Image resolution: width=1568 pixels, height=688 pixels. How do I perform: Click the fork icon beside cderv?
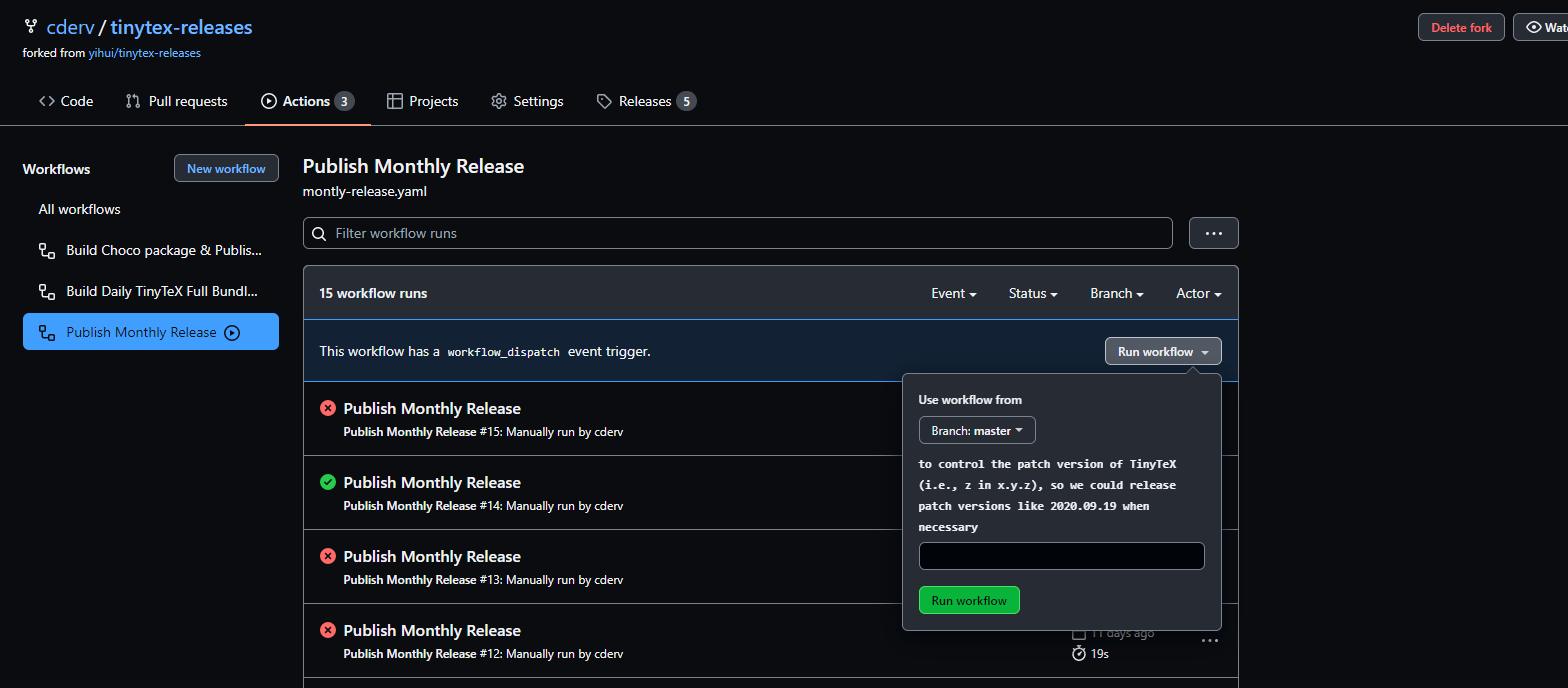pos(31,27)
